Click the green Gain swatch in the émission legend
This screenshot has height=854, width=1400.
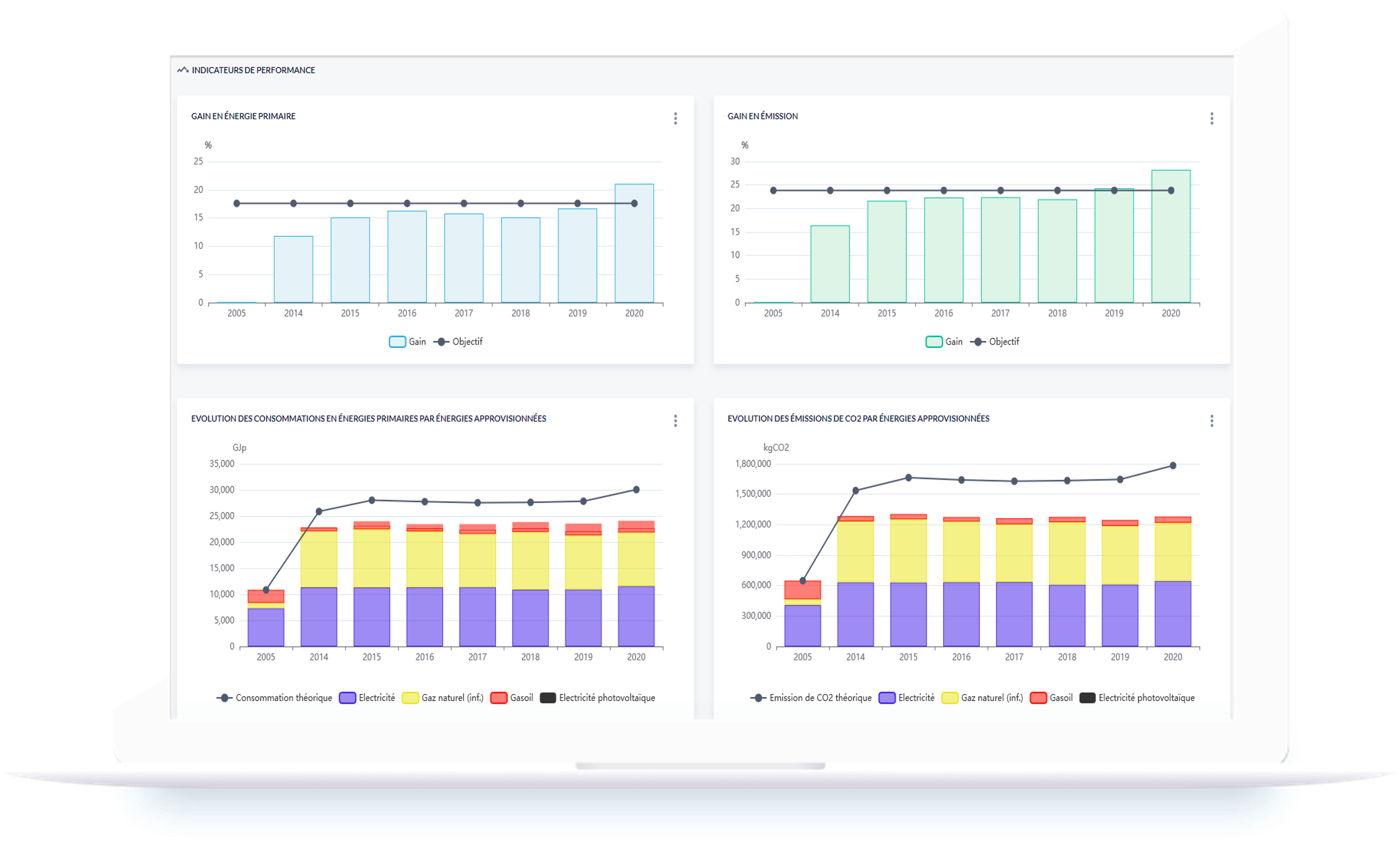coord(934,341)
